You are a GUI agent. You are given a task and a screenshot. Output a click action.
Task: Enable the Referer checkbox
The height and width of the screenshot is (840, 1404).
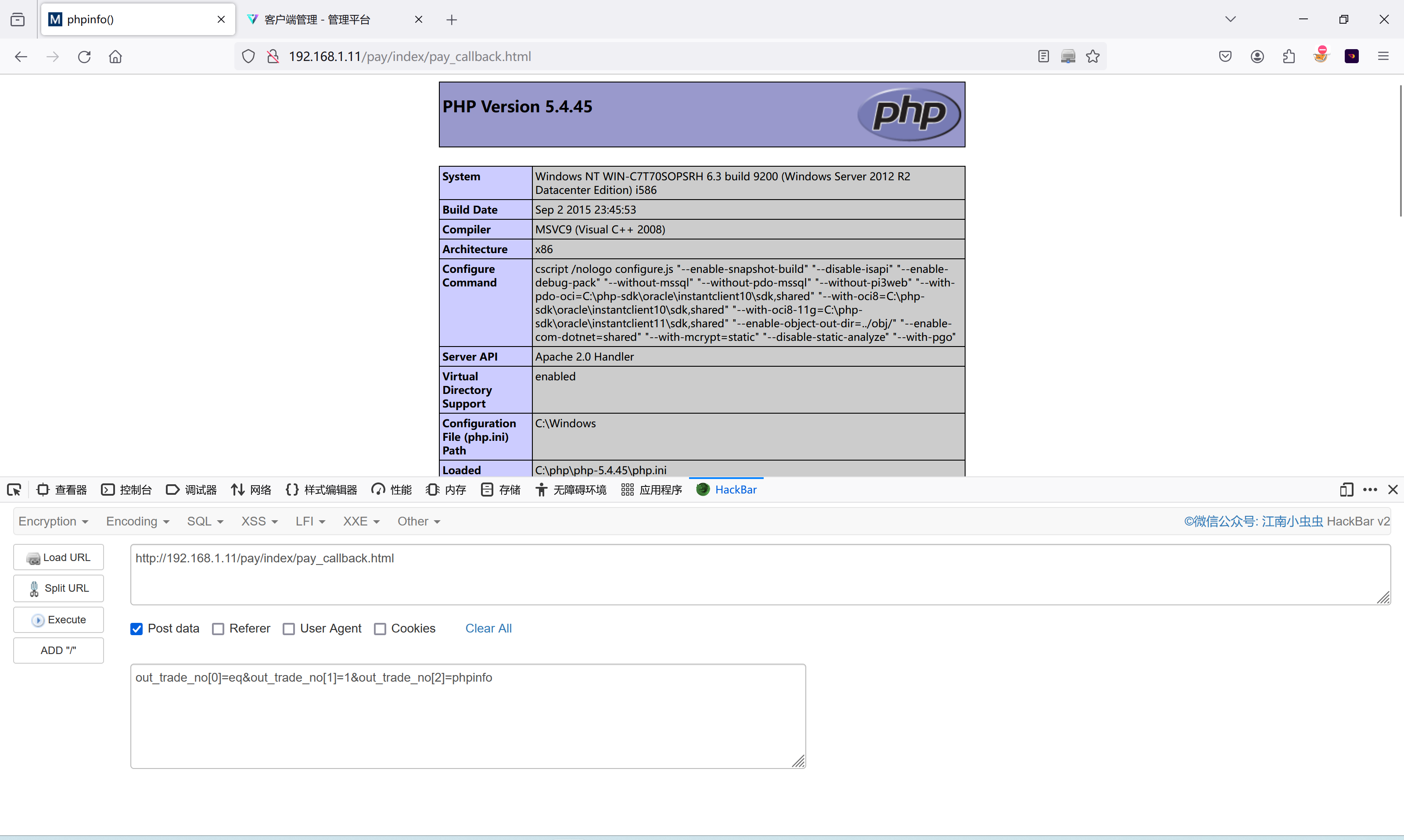(x=218, y=629)
